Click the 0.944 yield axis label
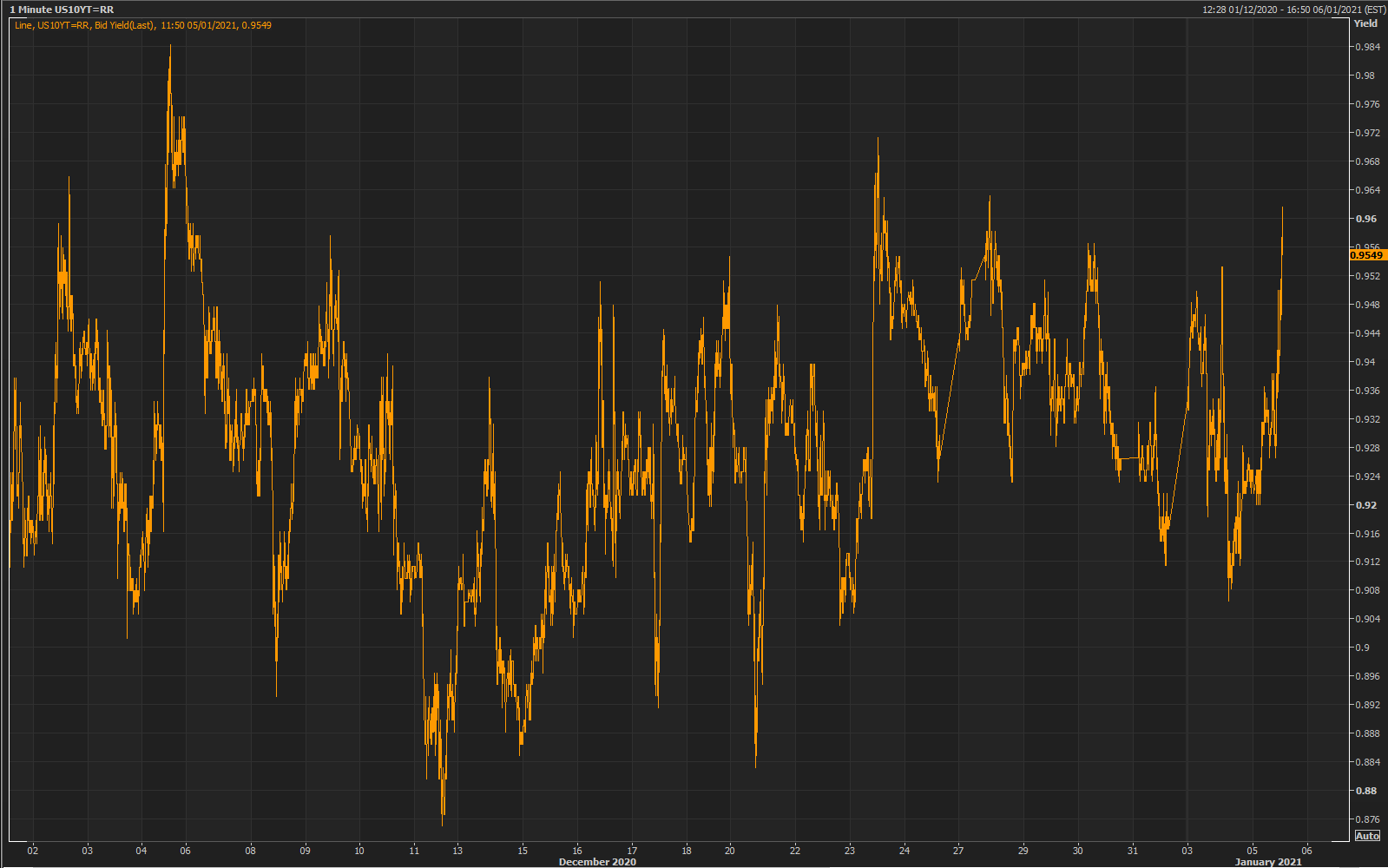The image size is (1388, 868). click(x=1368, y=333)
